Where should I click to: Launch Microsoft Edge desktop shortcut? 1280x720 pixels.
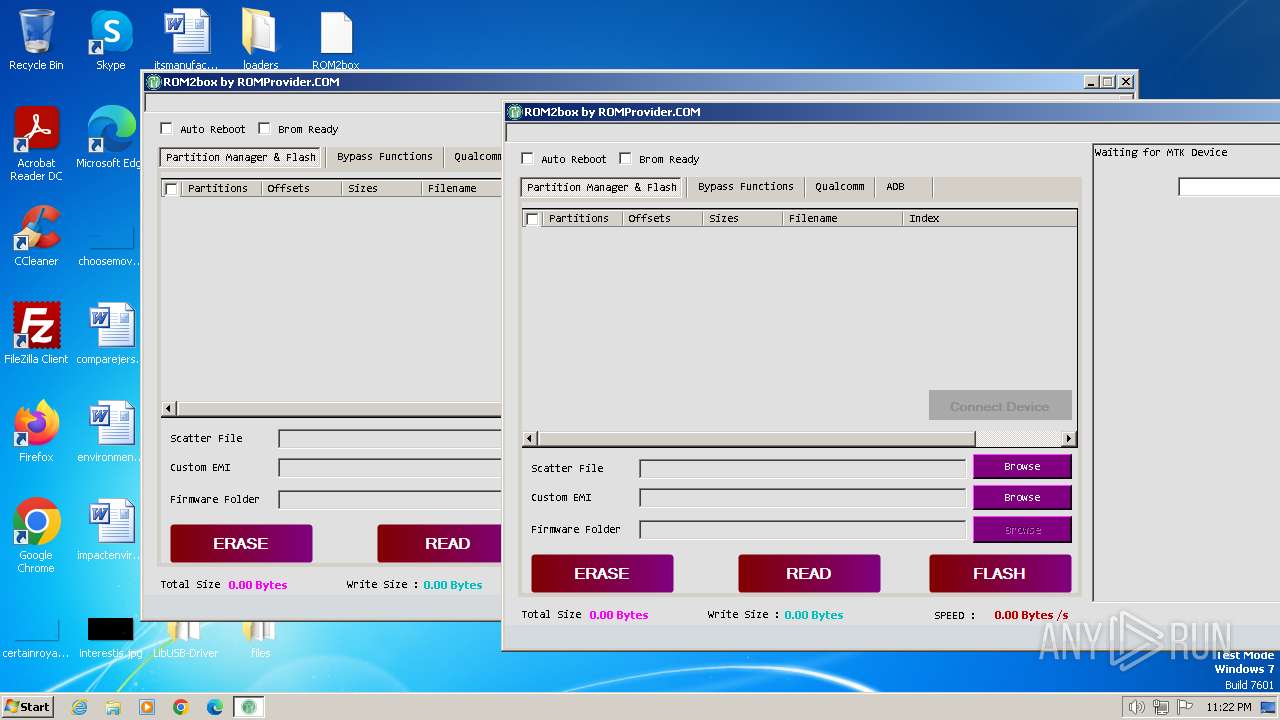110,138
